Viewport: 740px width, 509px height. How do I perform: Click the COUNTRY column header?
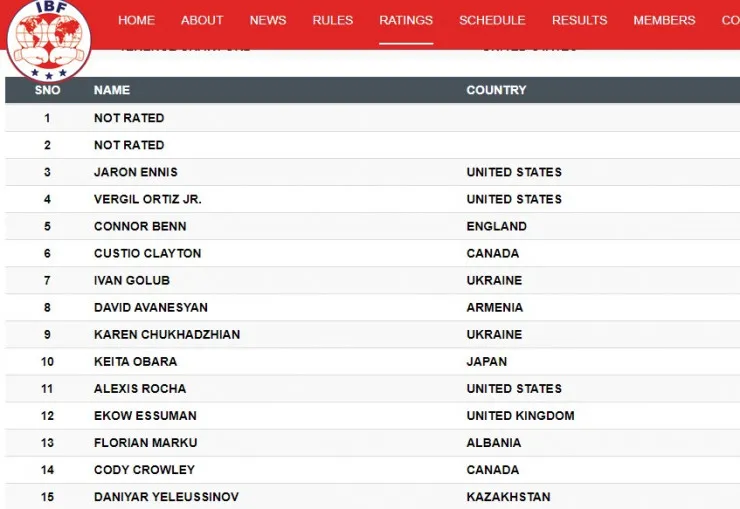[496, 90]
